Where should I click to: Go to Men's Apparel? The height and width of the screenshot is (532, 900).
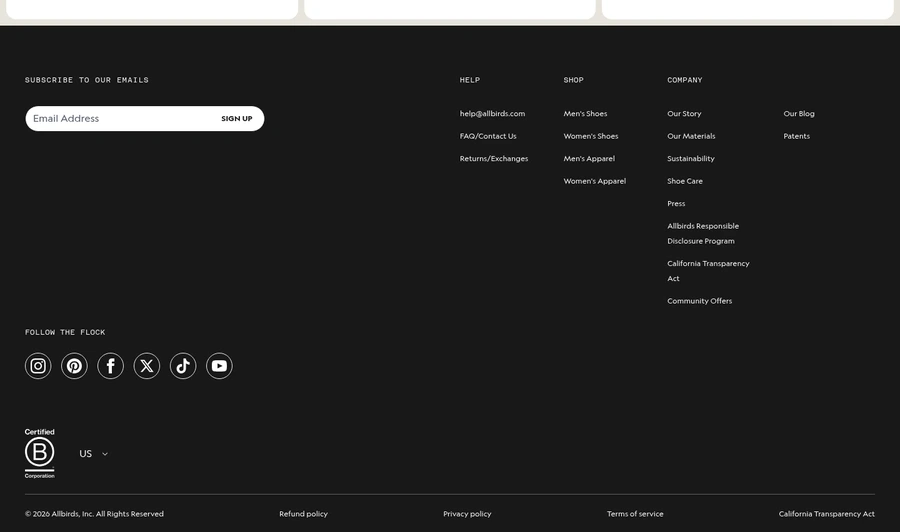pos(589,158)
